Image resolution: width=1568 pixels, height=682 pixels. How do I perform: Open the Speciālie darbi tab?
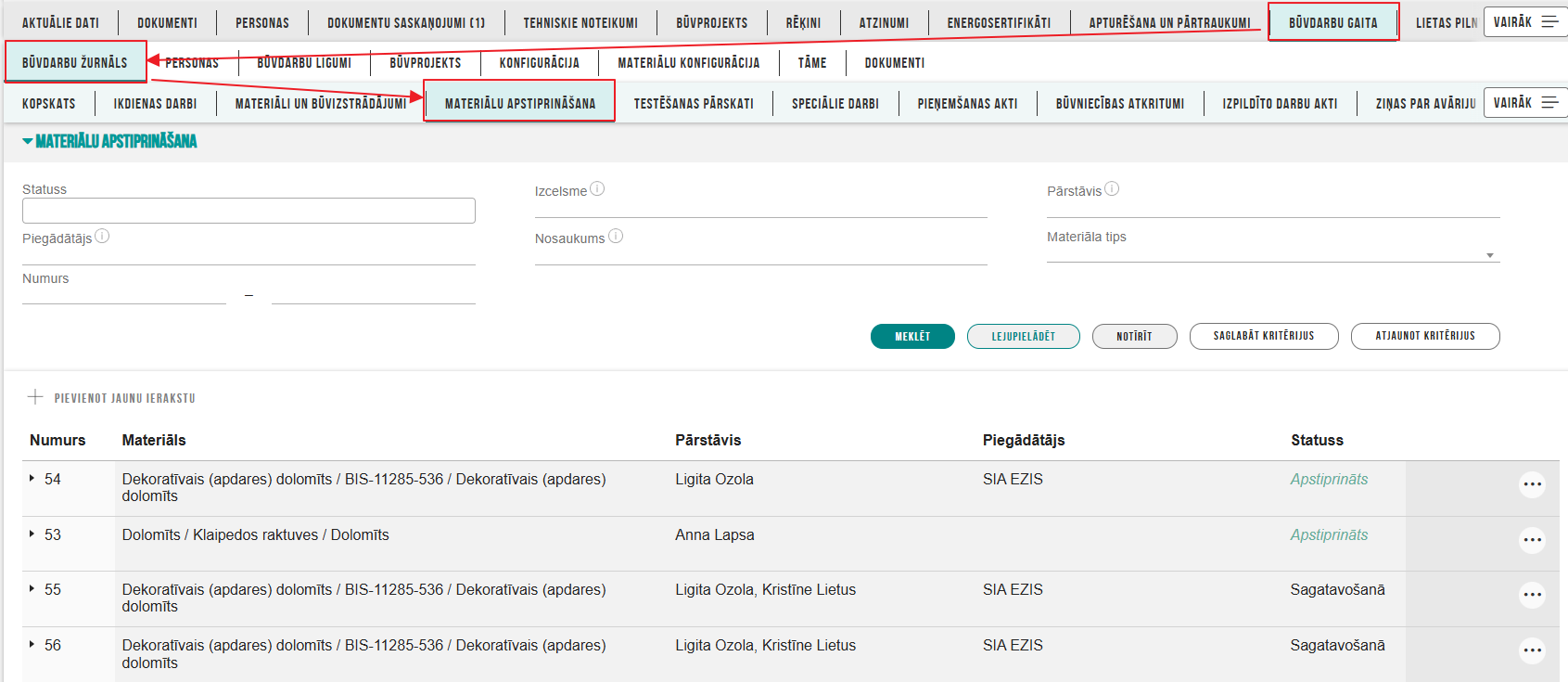click(x=835, y=104)
